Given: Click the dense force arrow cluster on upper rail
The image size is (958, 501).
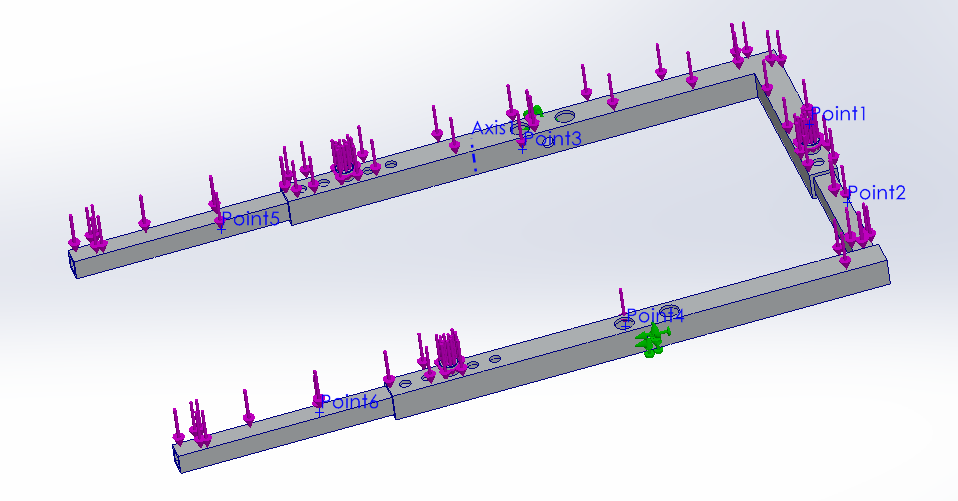Looking at the screenshot, I should point(345,156).
